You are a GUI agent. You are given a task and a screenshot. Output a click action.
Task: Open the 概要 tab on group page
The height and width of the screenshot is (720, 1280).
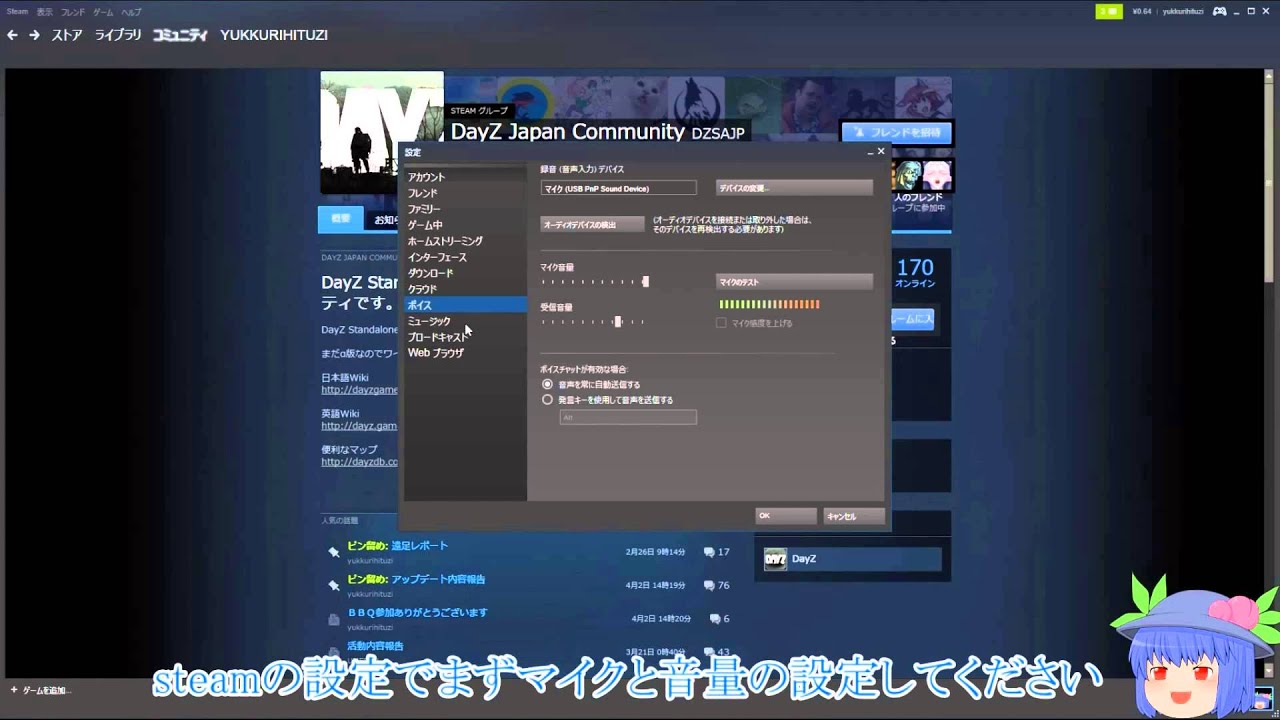coord(341,219)
